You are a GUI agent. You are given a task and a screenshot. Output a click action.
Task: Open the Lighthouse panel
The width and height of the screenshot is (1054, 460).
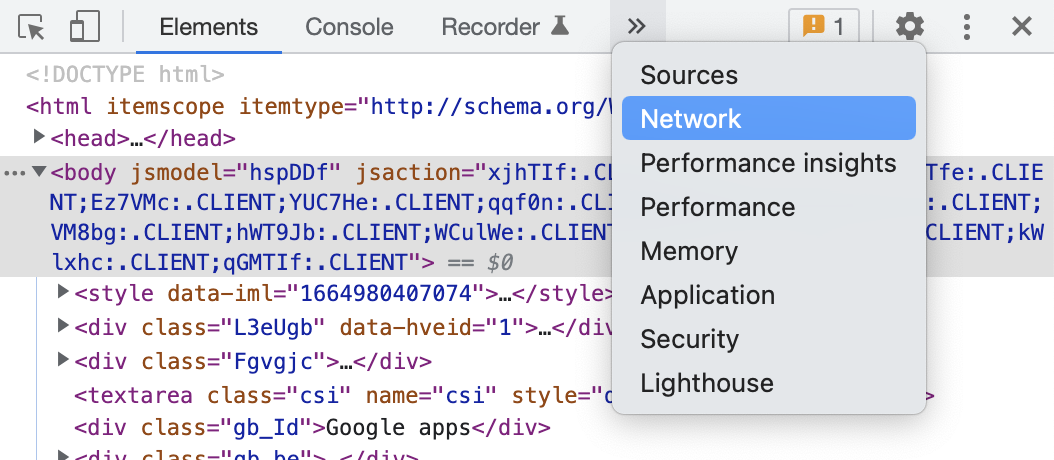point(706,383)
